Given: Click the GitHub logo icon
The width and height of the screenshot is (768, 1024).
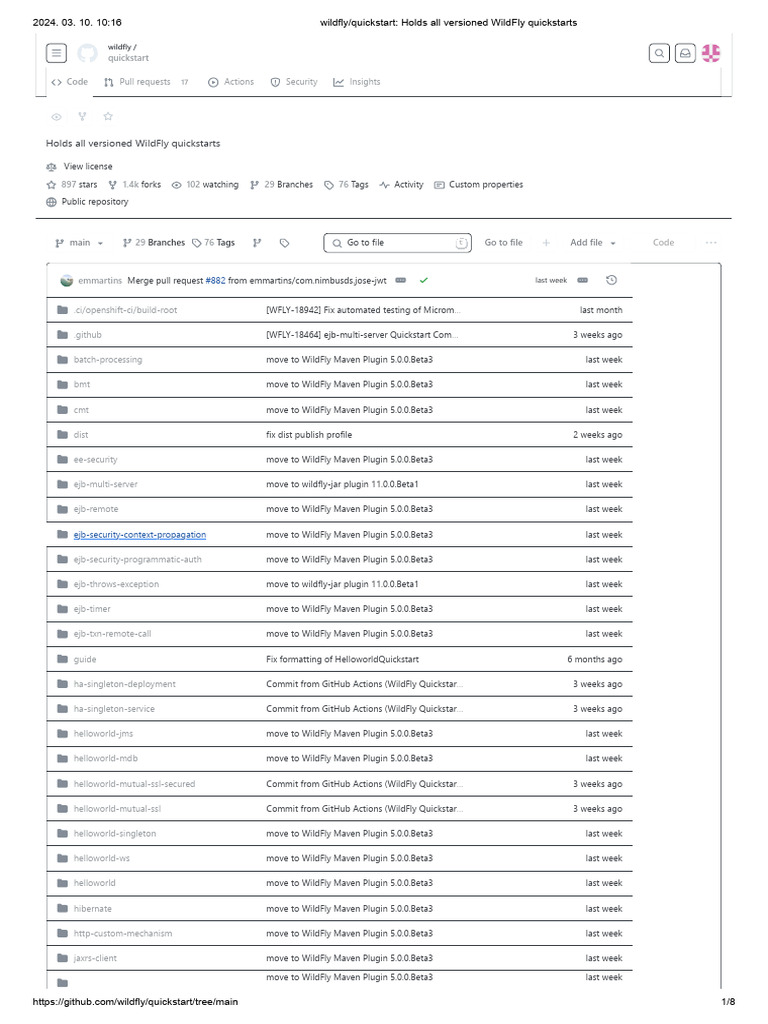Looking at the screenshot, I should [x=87, y=53].
